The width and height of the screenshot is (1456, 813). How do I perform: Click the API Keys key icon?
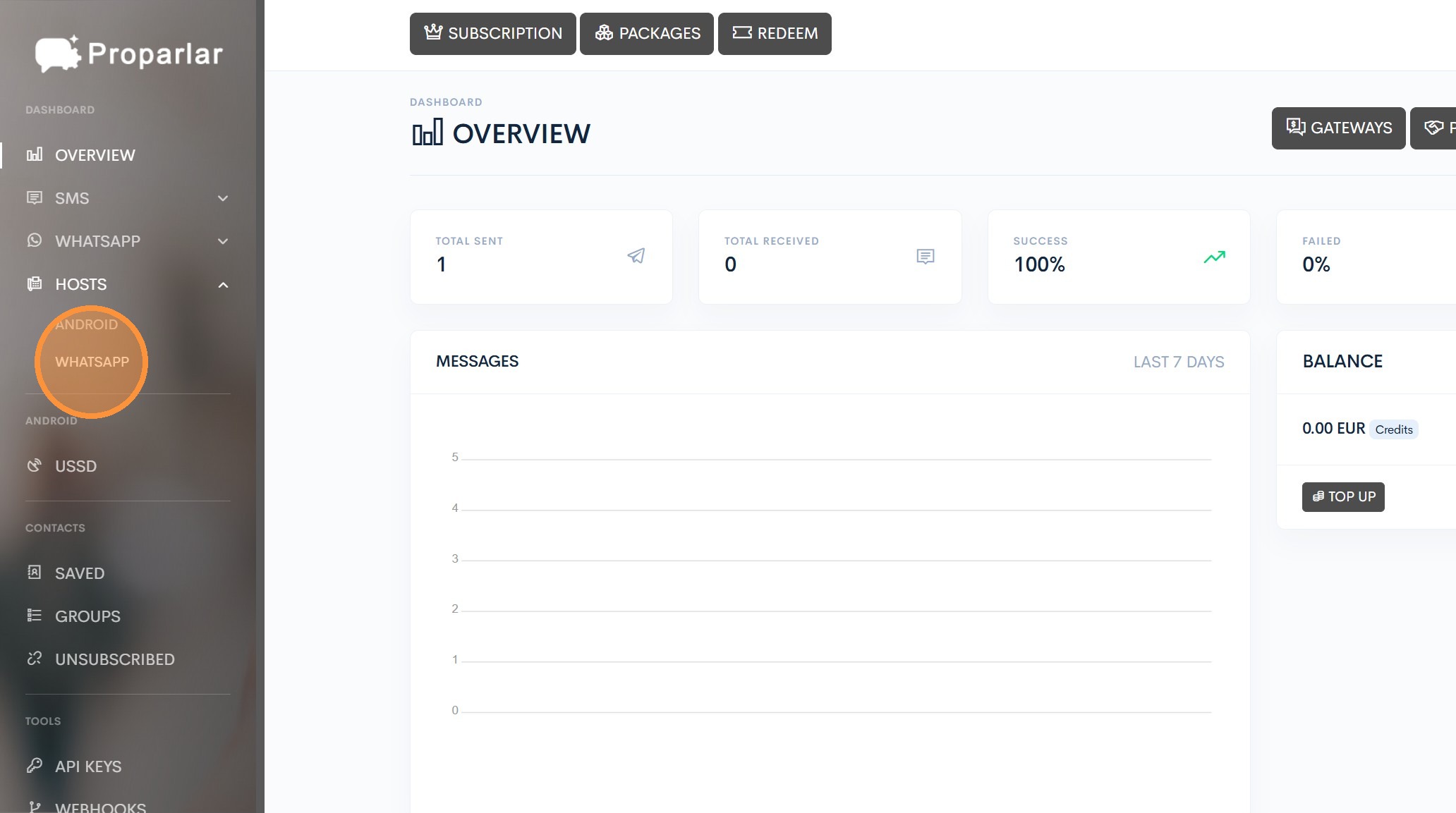coord(35,766)
